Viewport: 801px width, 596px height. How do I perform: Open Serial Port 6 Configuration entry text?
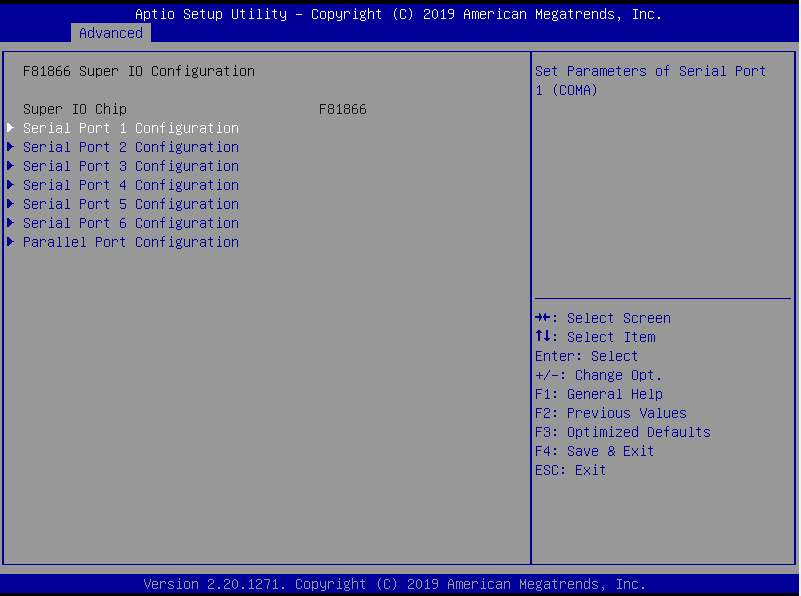tap(130, 223)
